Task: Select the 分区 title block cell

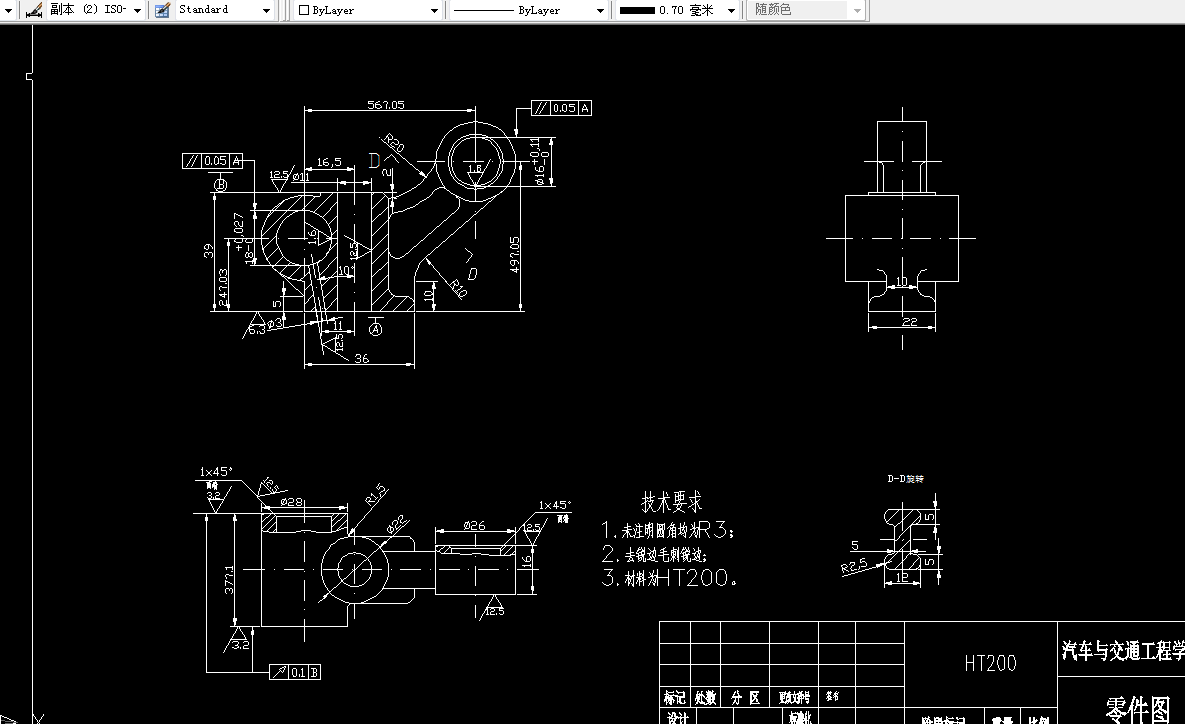Action: tap(745, 698)
